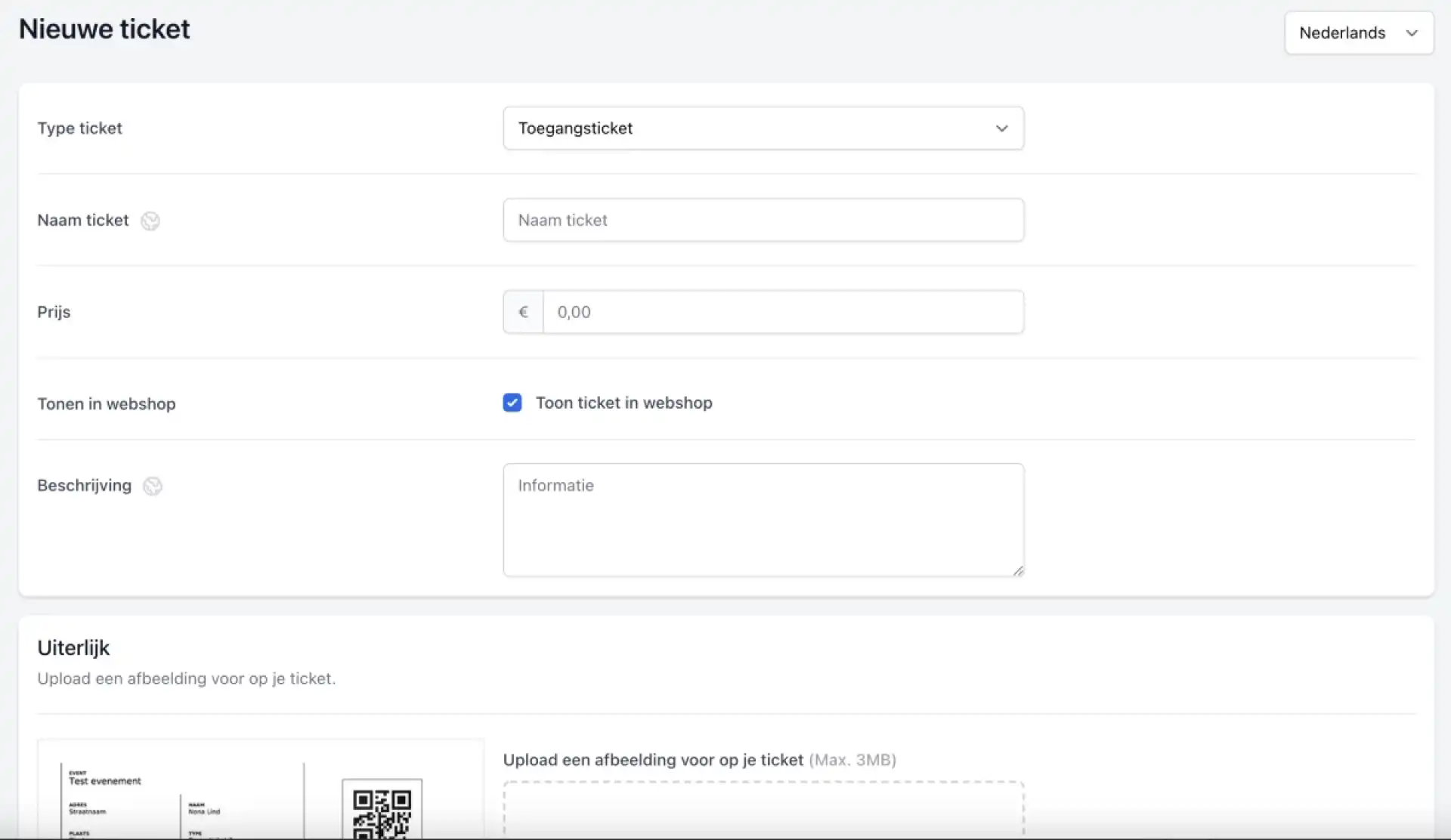Viewport: 1451px width, 840px height.
Task: Click the Informatie description textarea
Action: pyautogui.click(x=763, y=521)
